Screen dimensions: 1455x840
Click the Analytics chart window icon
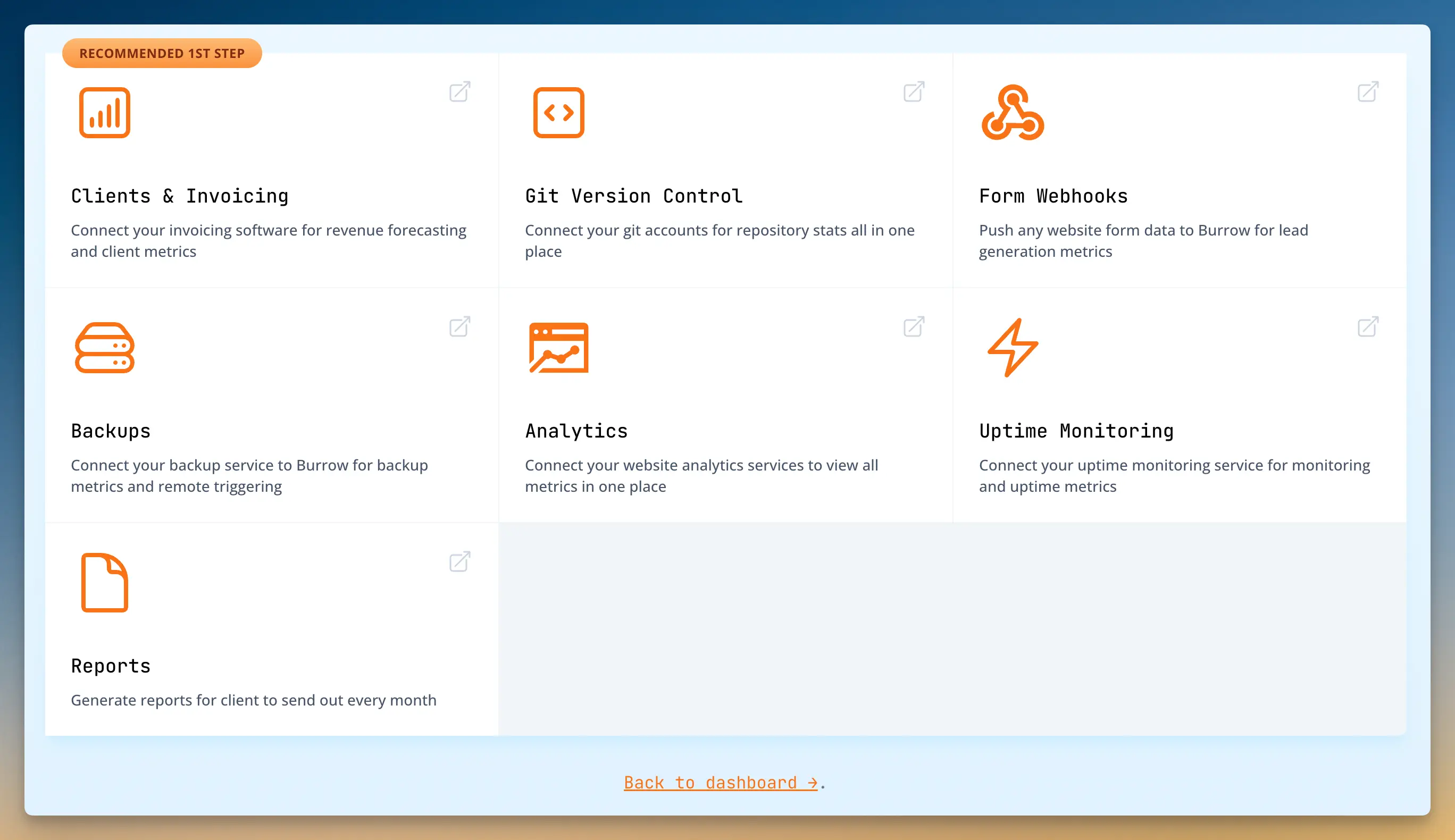point(558,347)
